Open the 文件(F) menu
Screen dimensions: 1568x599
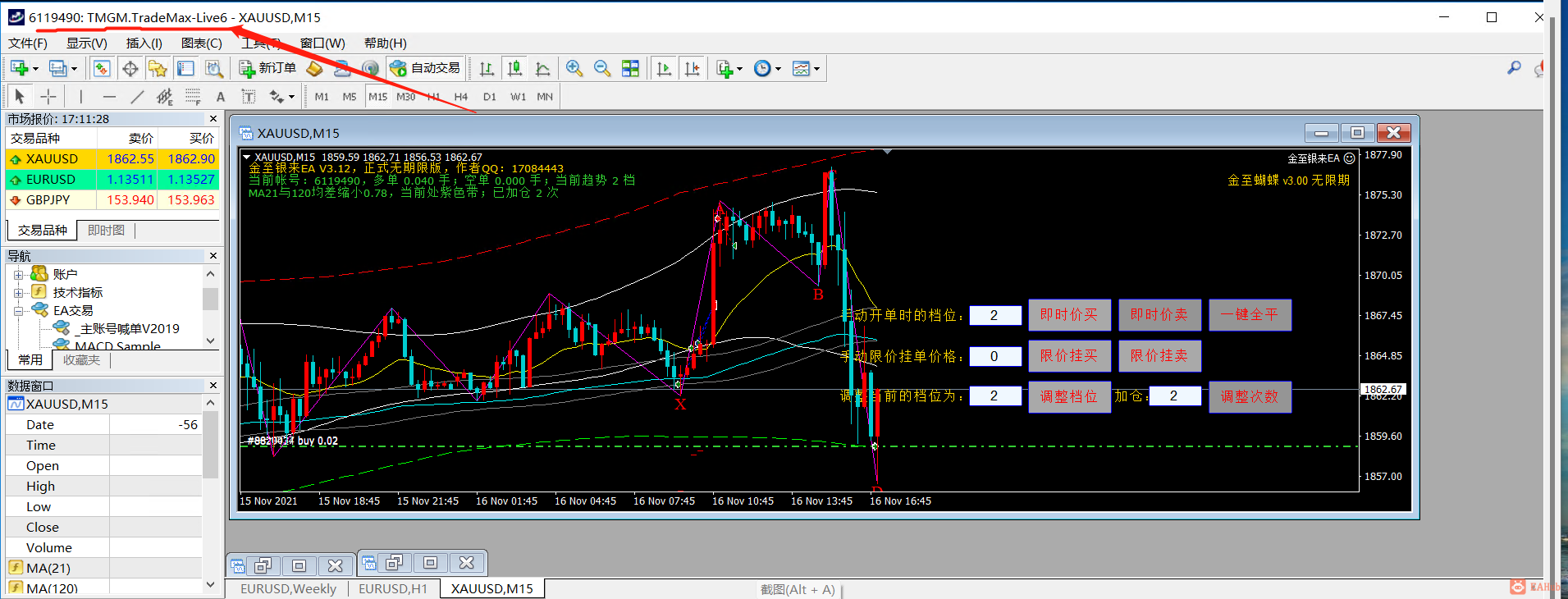(28, 43)
